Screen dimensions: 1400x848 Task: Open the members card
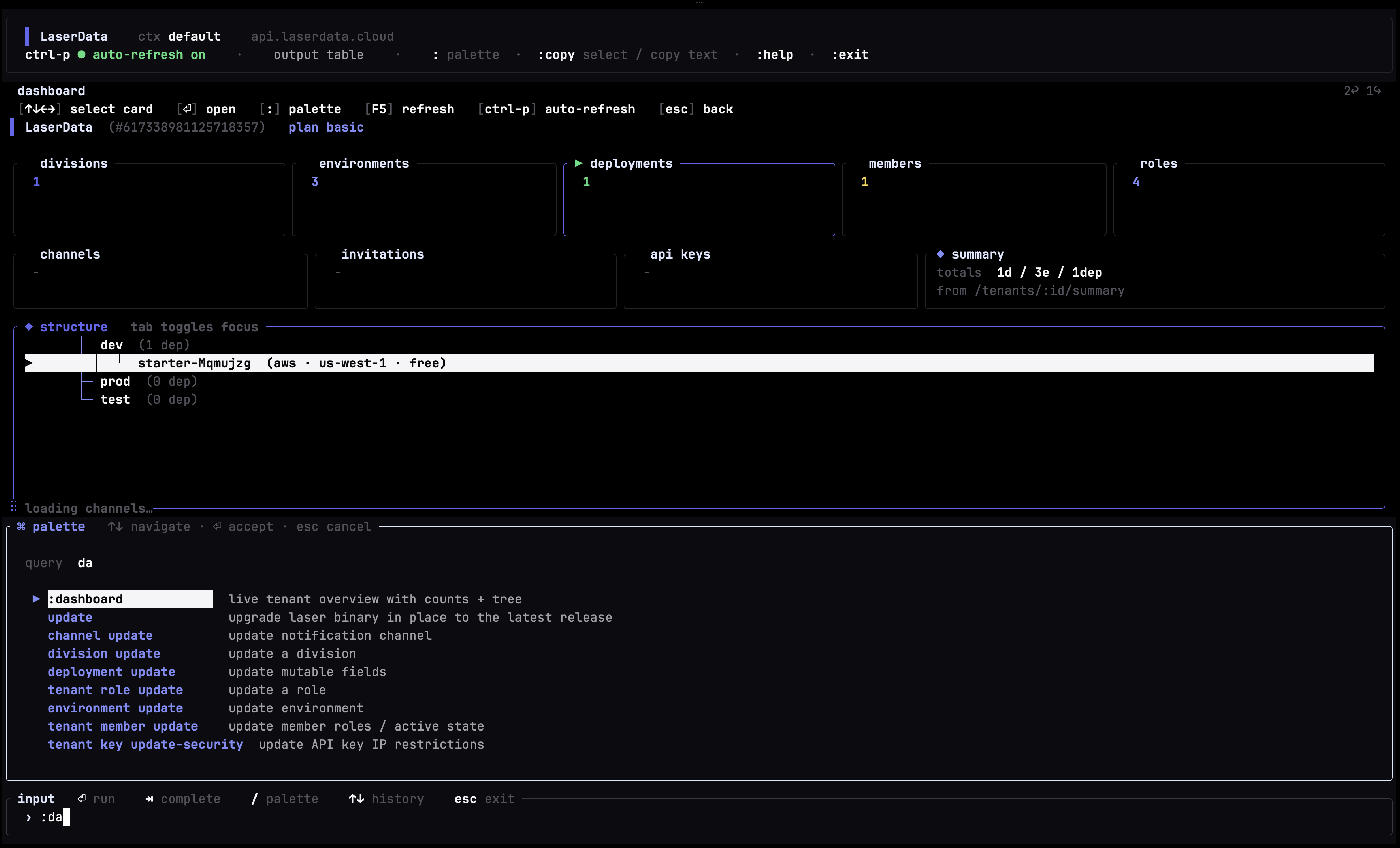(x=974, y=199)
